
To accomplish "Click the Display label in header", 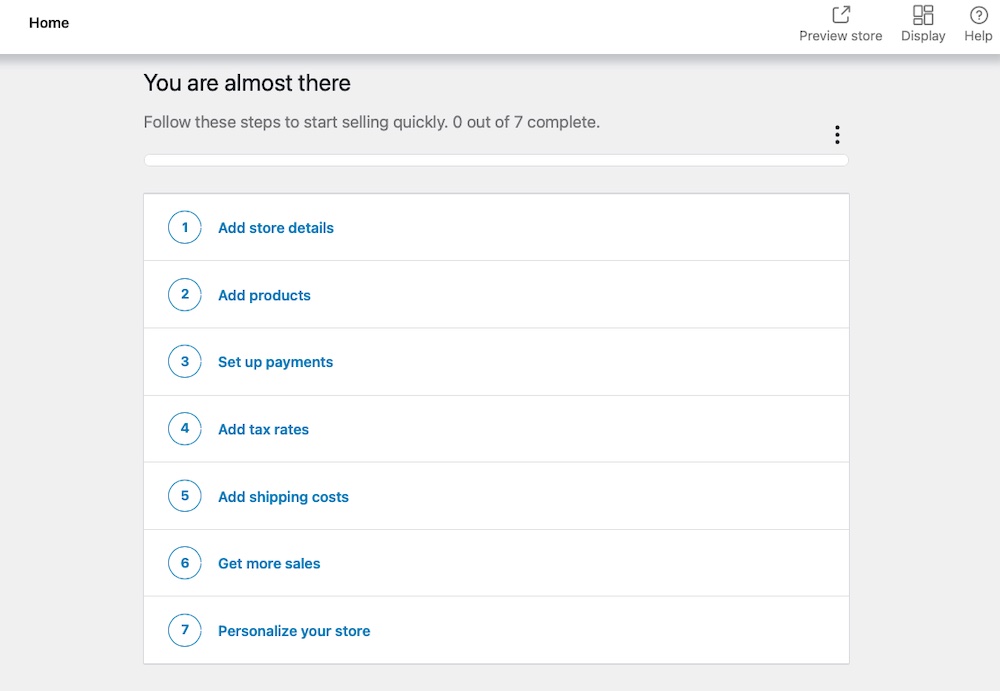I will (923, 36).
